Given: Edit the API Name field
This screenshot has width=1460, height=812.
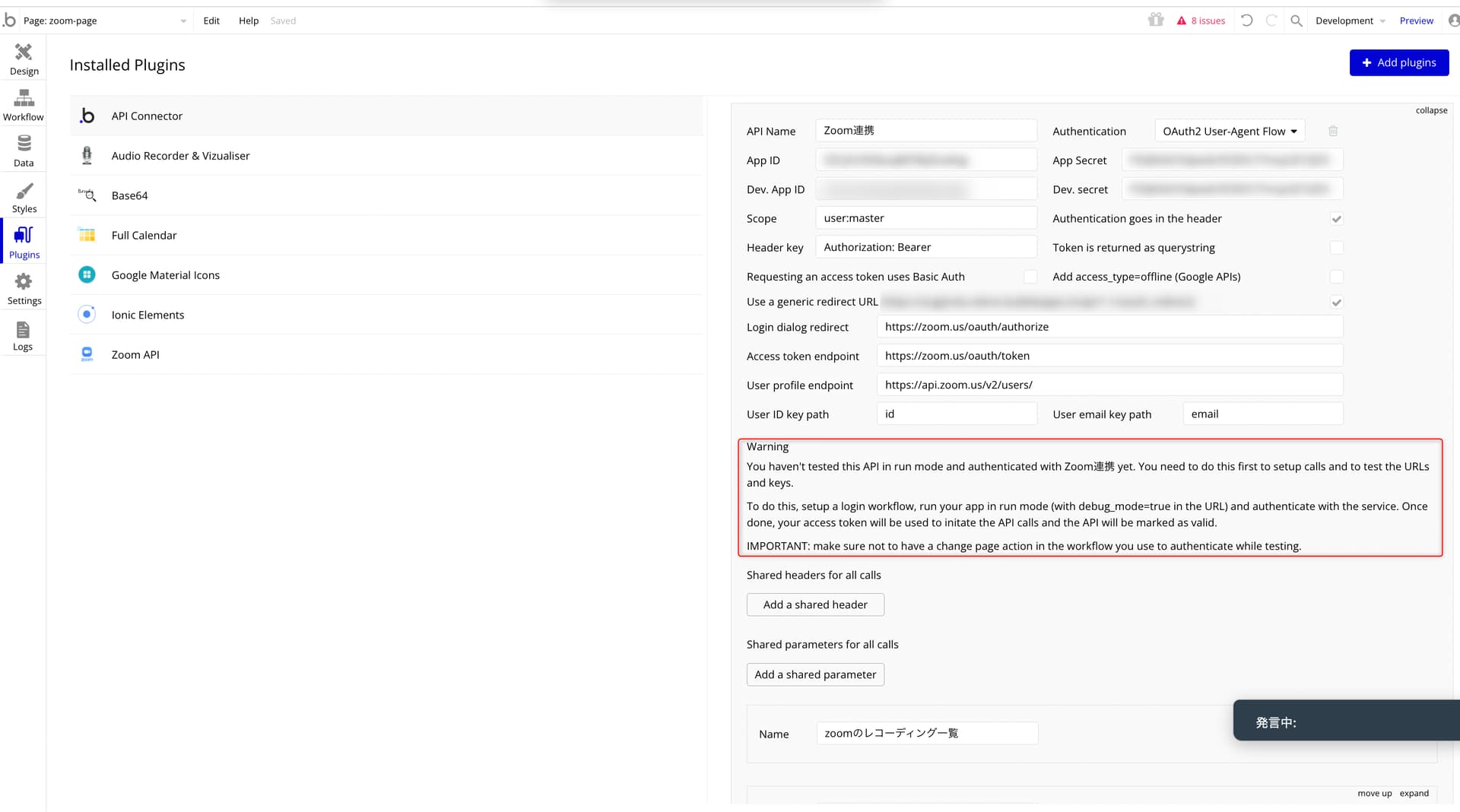Looking at the screenshot, I should 926,131.
